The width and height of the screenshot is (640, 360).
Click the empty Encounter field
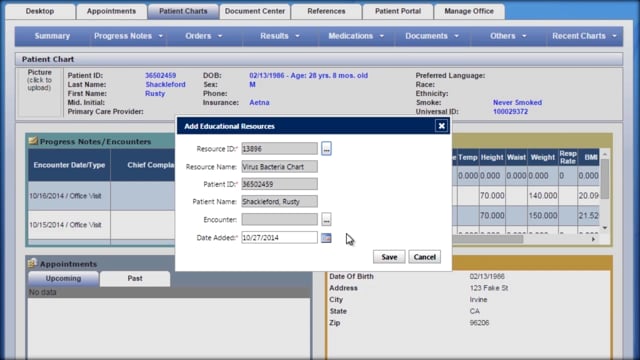(x=279, y=220)
